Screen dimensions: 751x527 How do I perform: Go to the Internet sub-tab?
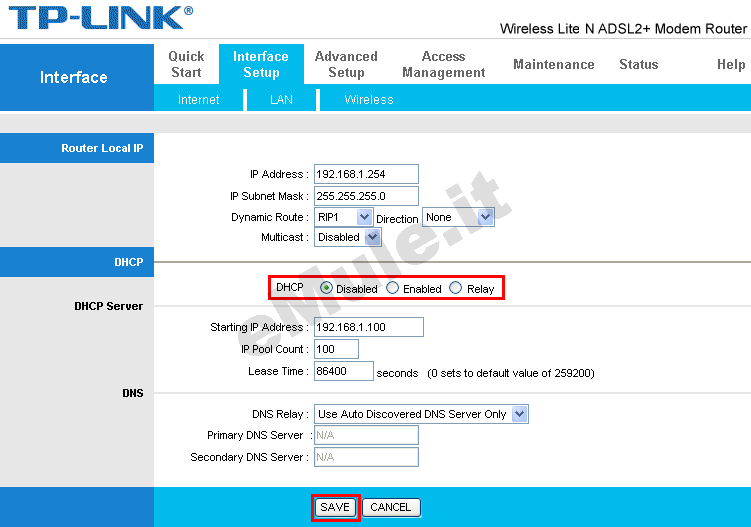[198, 100]
